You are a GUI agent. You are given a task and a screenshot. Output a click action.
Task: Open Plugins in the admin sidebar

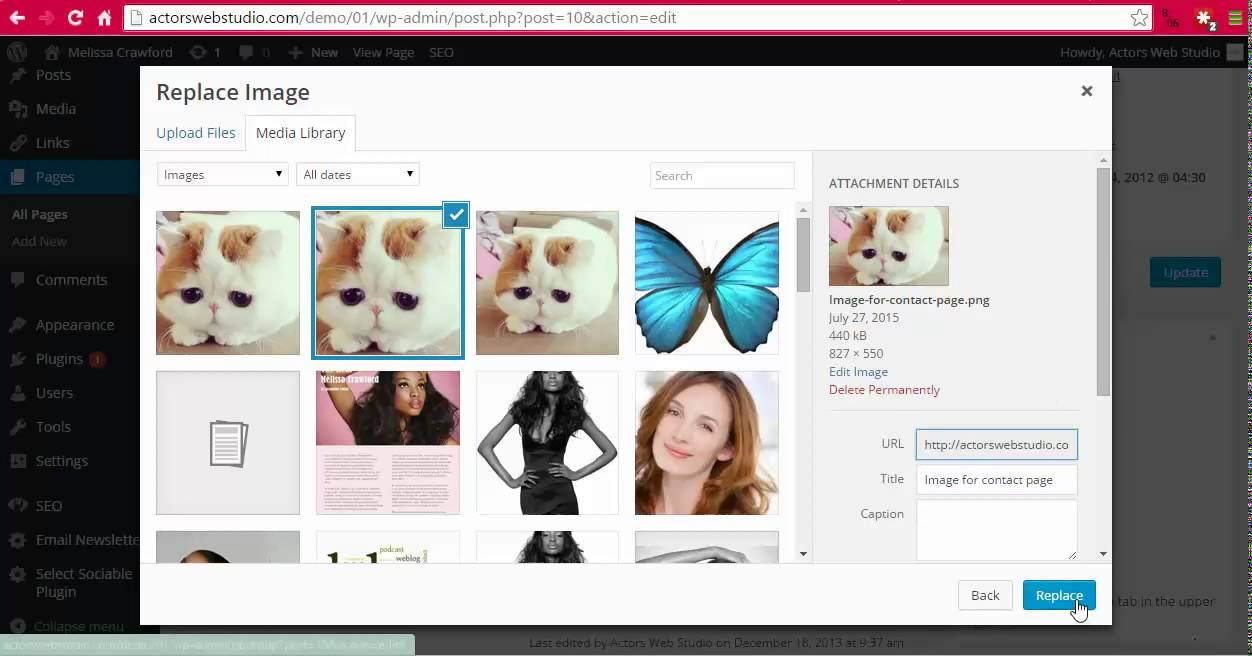click(x=59, y=359)
